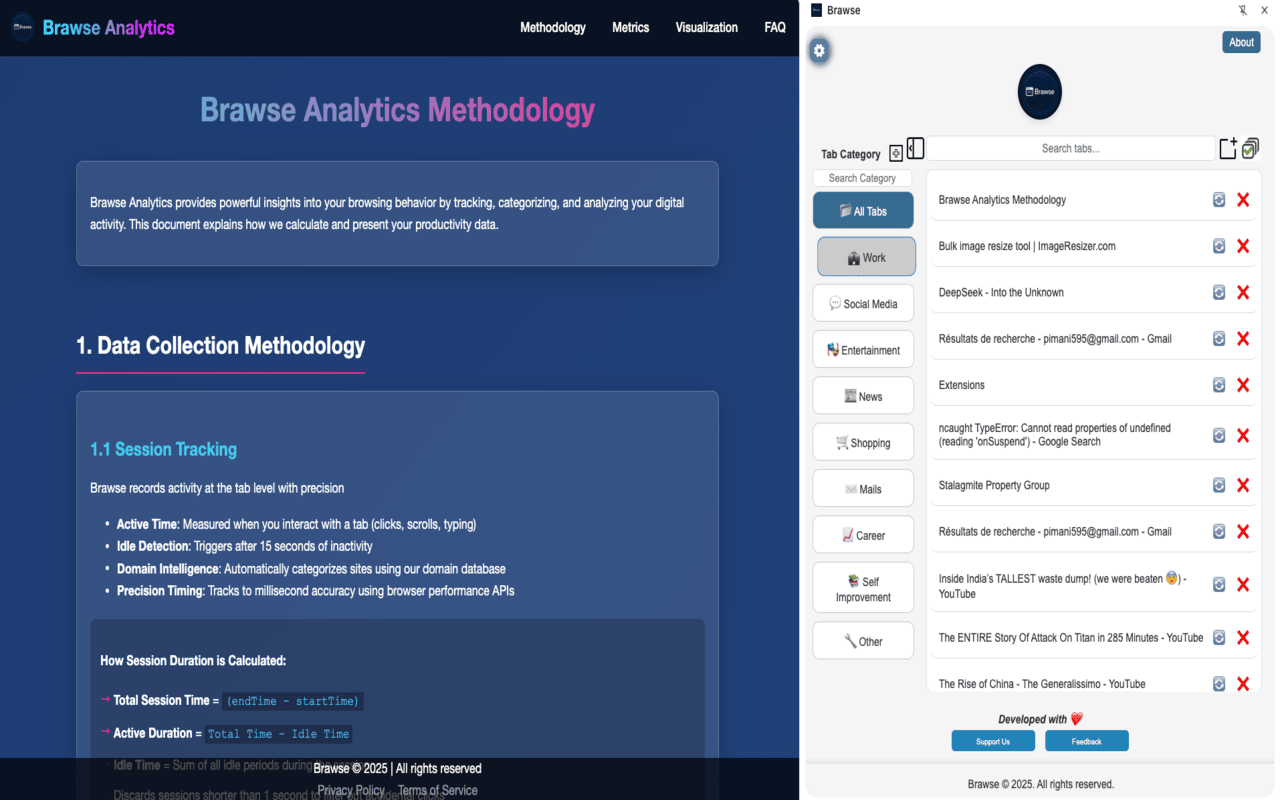Reload the Attack On Titan YouTube tab
The image size is (1280, 800).
point(1219,638)
